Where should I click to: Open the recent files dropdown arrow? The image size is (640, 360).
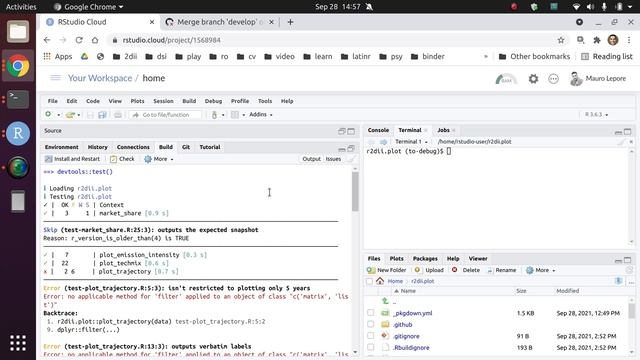pyautogui.click(x=79, y=115)
